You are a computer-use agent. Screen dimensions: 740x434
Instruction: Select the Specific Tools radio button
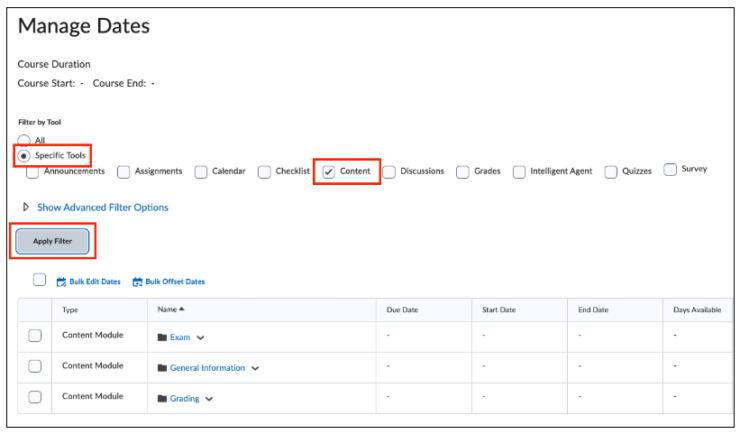tap(25, 156)
